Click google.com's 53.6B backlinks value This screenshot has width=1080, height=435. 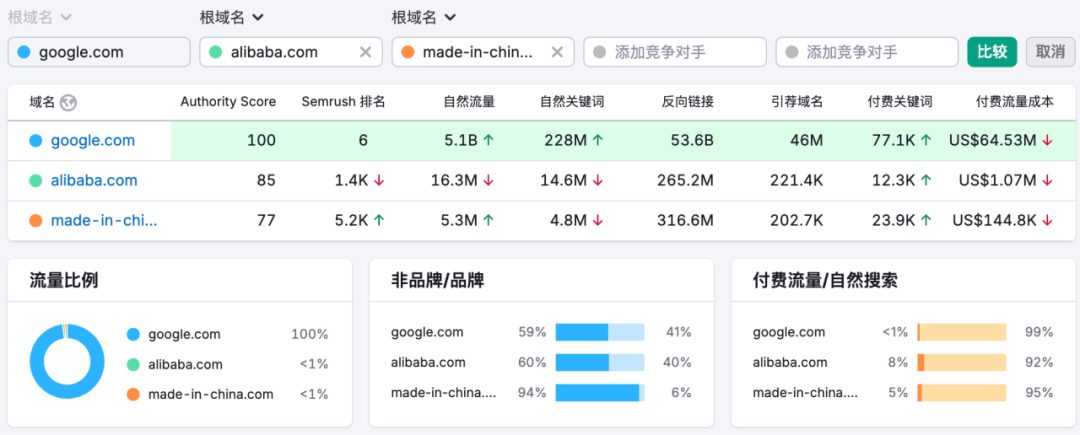[x=692, y=141]
